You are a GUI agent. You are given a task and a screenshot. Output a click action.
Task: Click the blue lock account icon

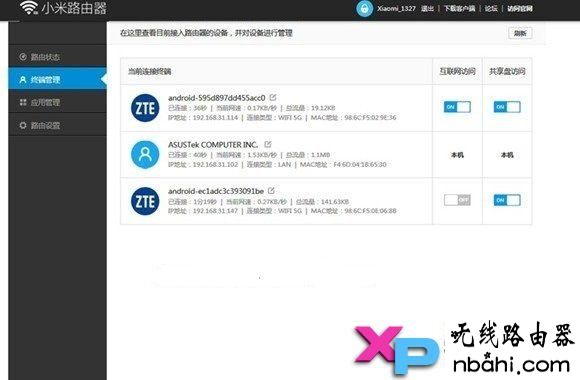364,8
